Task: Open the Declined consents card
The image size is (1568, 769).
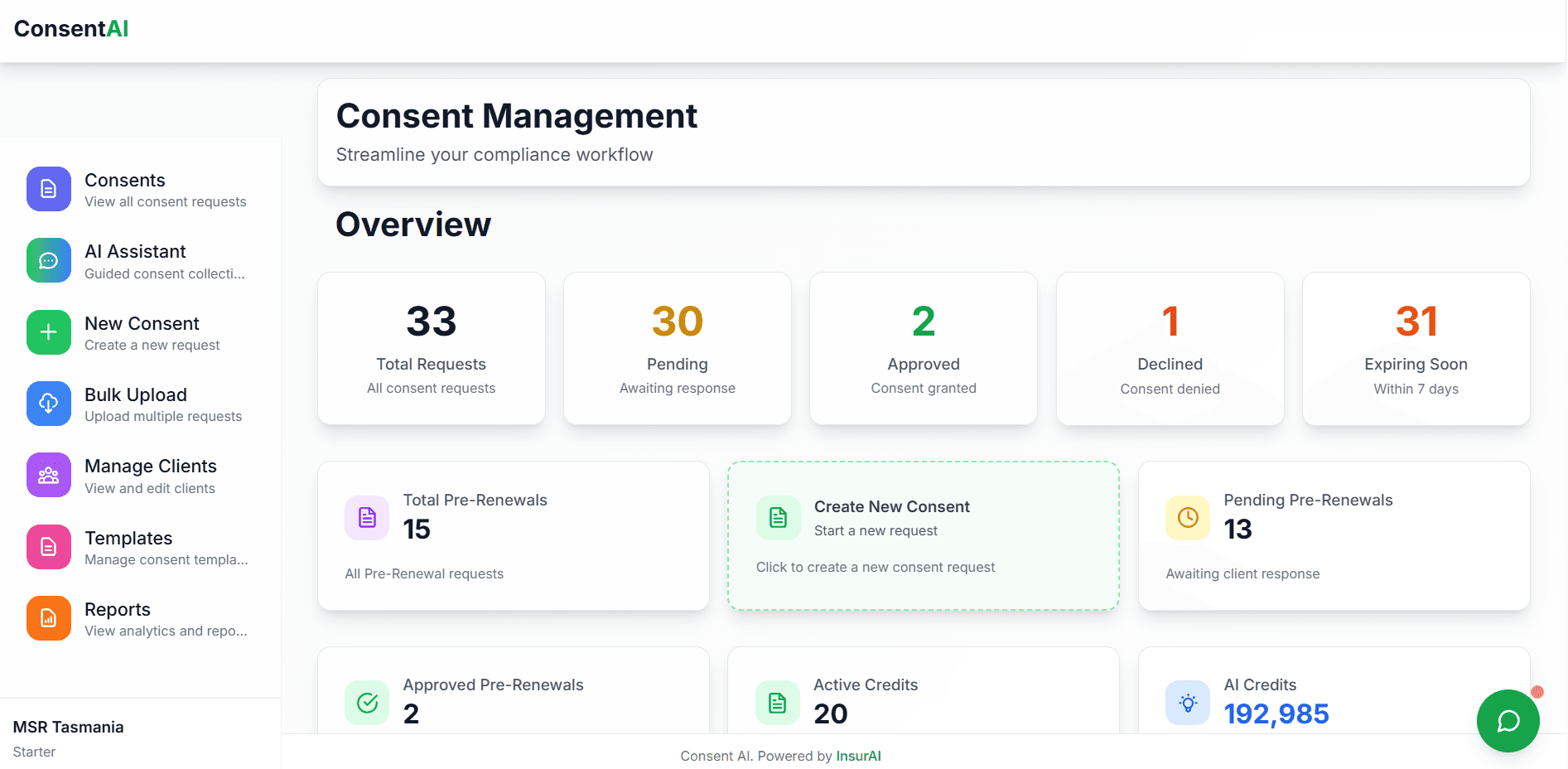Action: (x=1170, y=348)
